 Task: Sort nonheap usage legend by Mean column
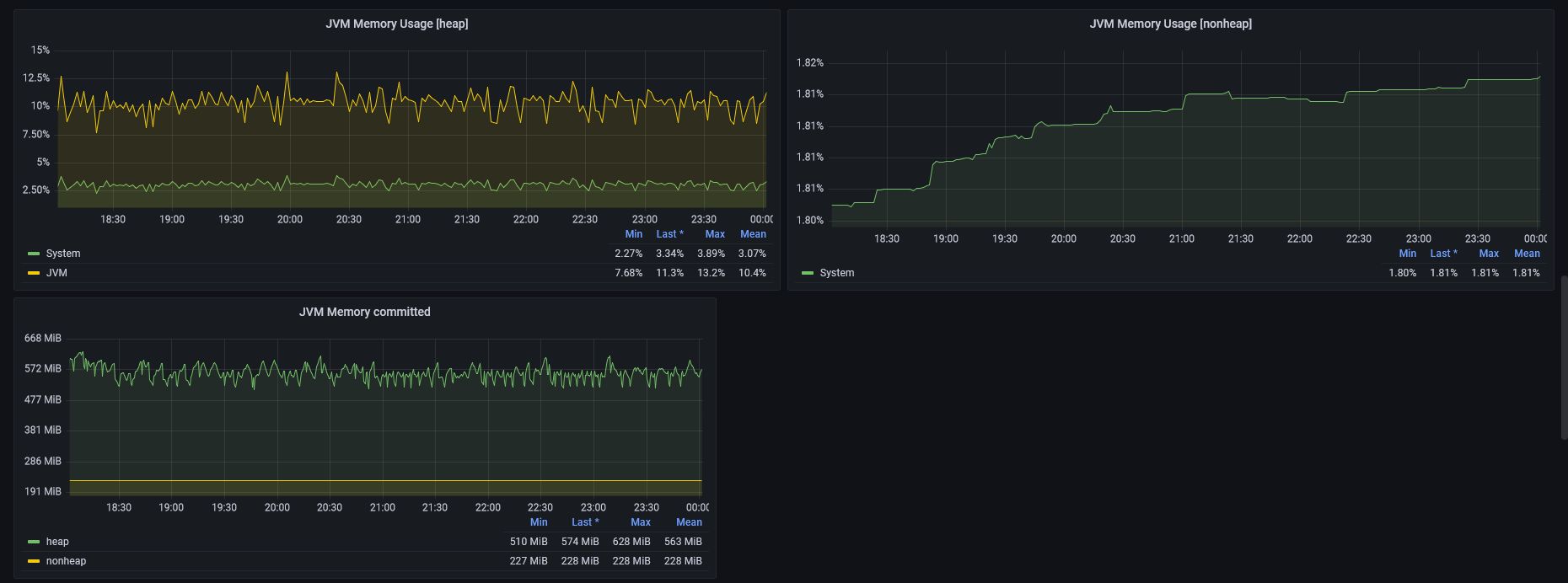tap(1527, 254)
